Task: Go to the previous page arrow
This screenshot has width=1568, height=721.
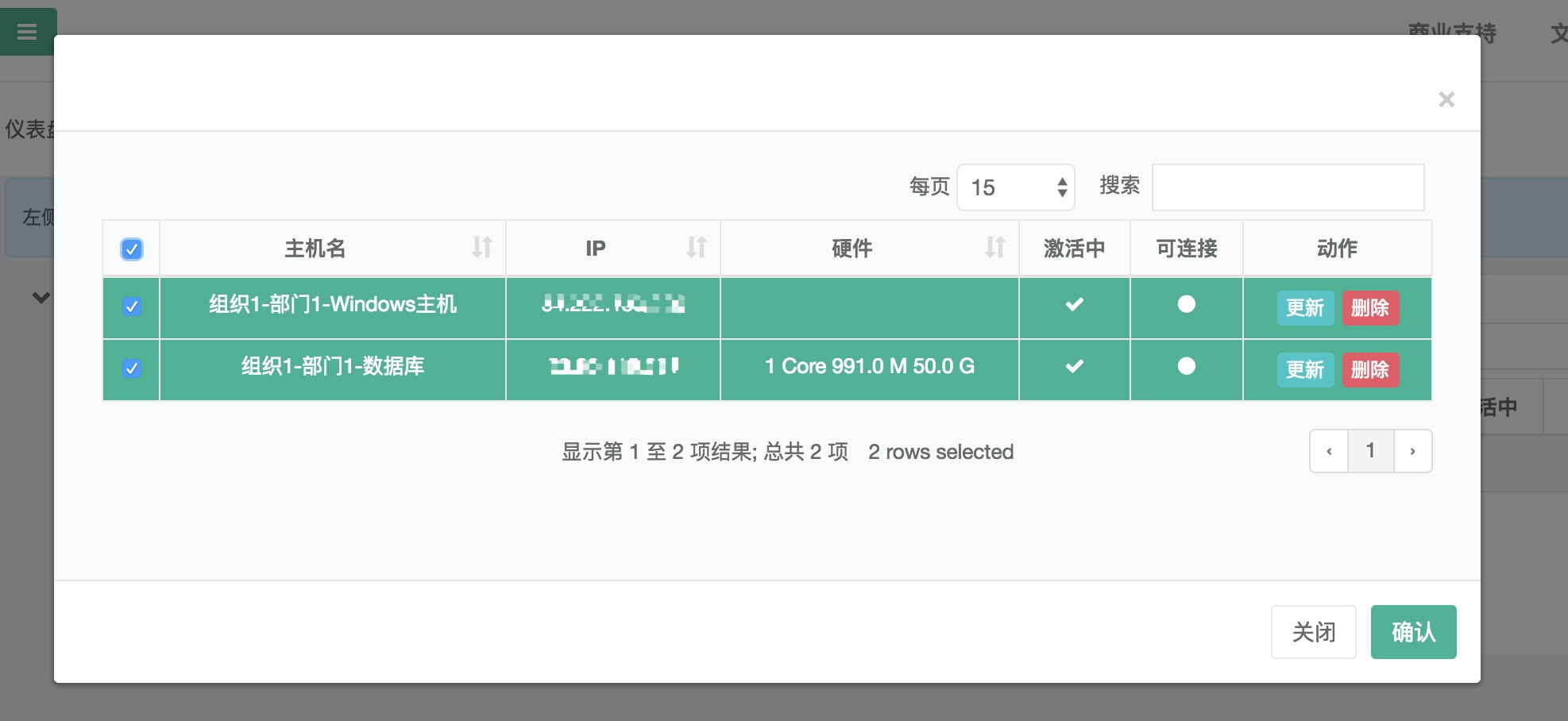Action: click(x=1329, y=451)
